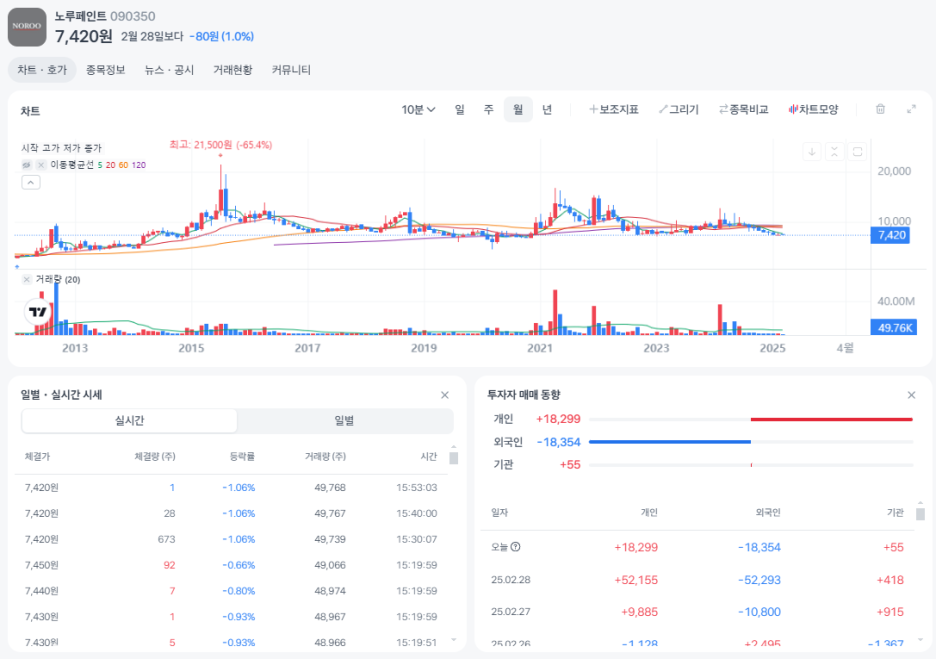Select the 월 monthly chart period

click(x=518, y=110)
